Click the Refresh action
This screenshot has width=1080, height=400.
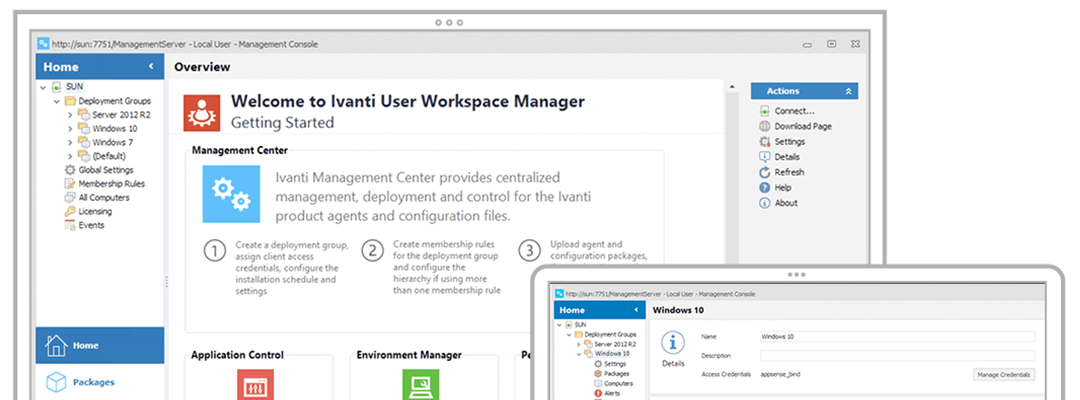click(x=782, y=172)
